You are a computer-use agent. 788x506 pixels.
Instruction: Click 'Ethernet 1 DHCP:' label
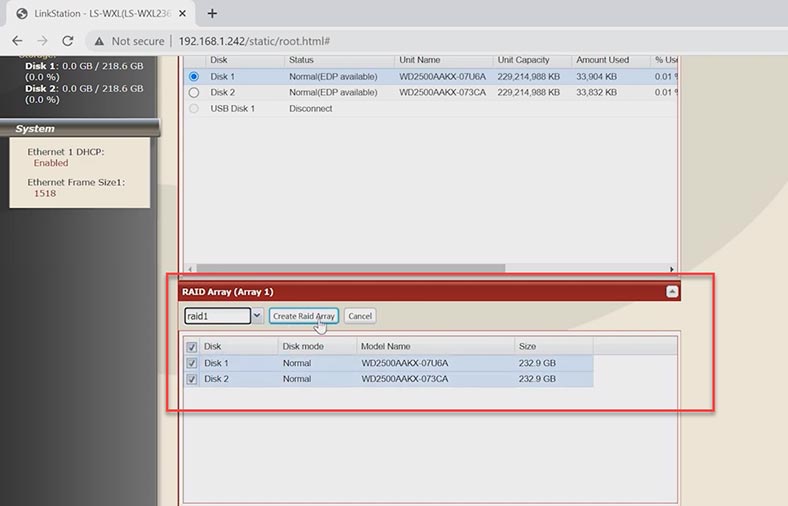click(66, 152)
